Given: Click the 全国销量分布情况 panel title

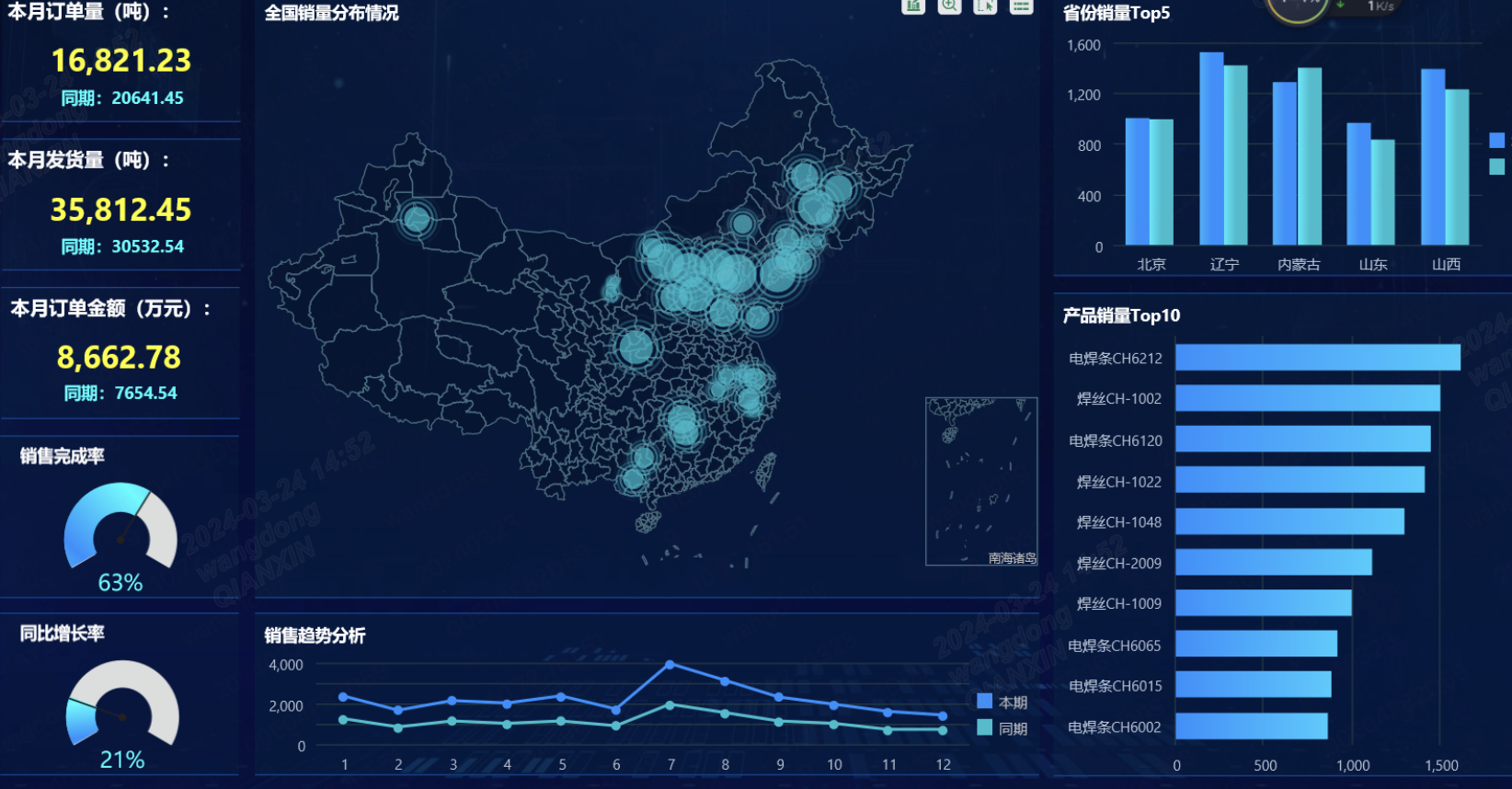Looking at the screenshot, I should (x=332, y=13).
